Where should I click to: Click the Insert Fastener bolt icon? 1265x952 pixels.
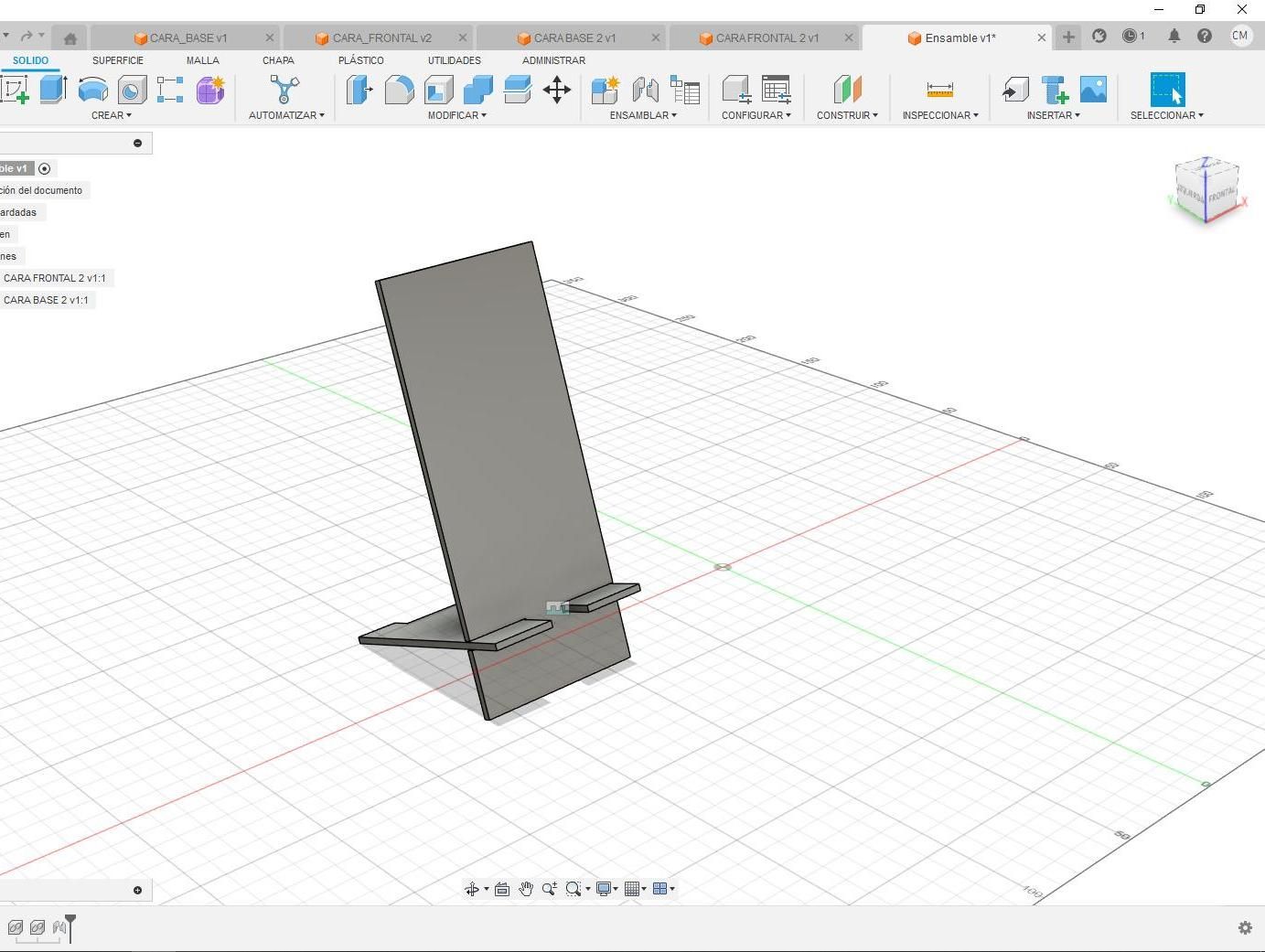click(x=1055, y=90)
